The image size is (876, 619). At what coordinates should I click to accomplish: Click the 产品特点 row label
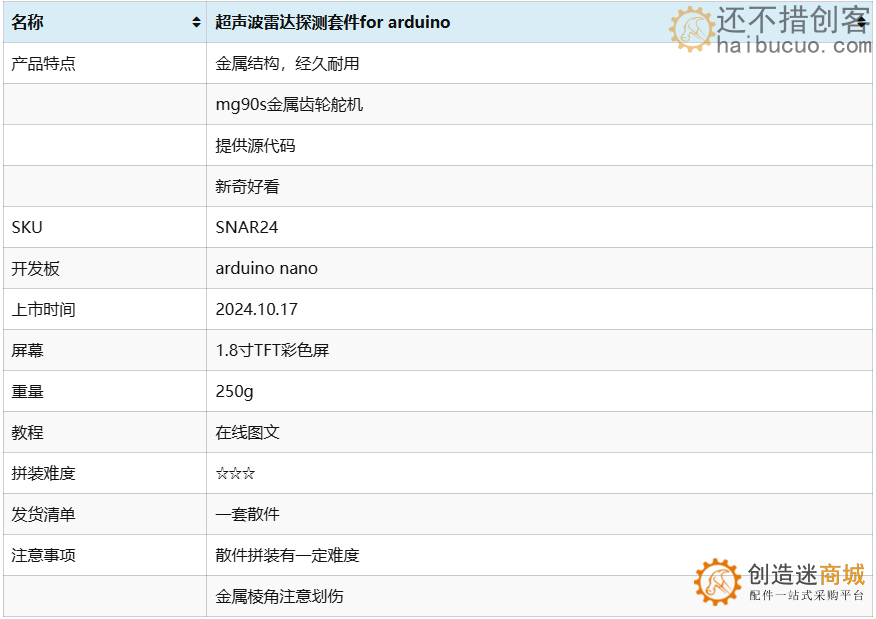pos(44,64)
